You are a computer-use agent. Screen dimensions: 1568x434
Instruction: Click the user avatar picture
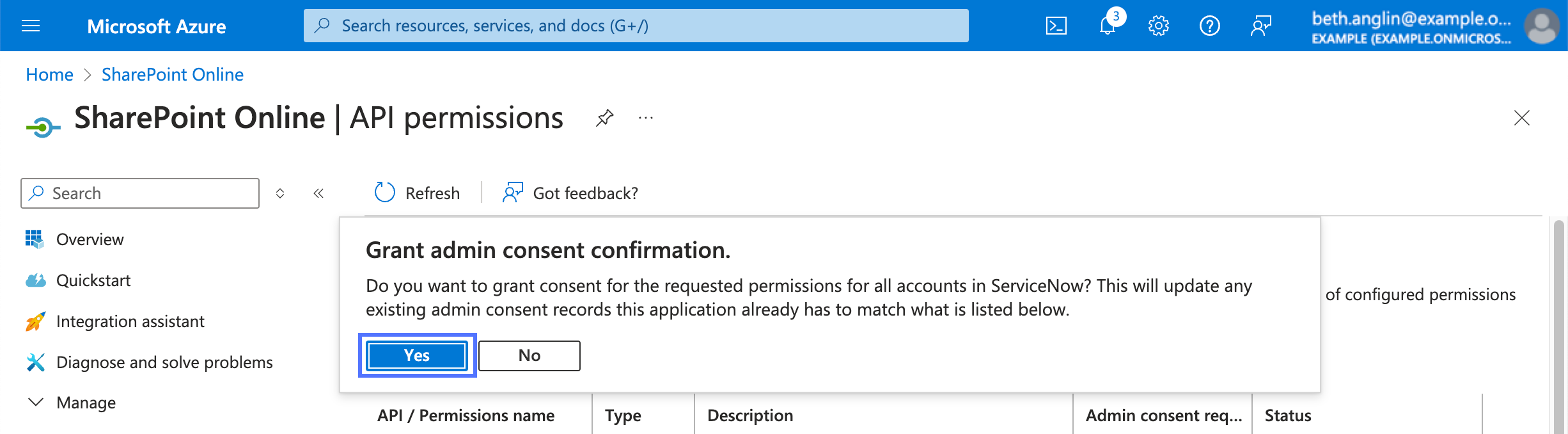click(x=1542, y=26)
